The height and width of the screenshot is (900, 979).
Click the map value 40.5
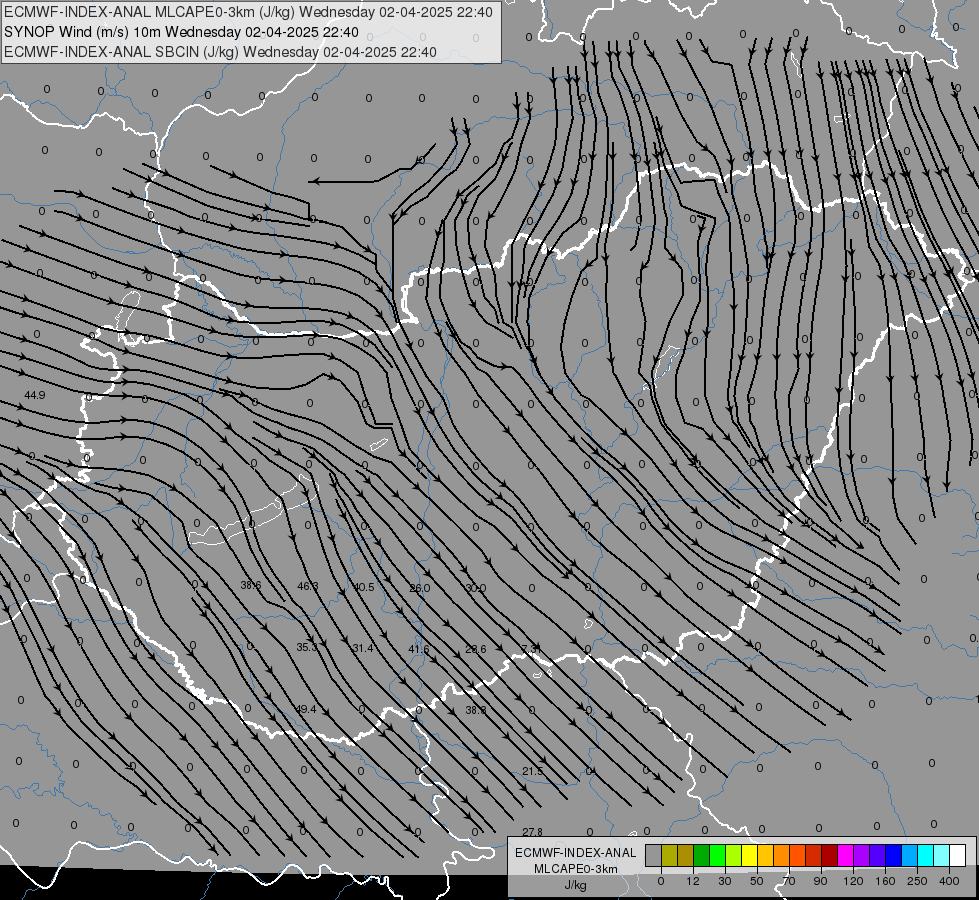coord(364,587)
